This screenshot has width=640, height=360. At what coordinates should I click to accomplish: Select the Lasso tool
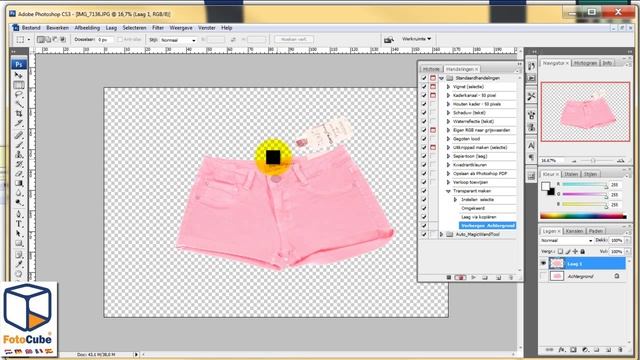(18, 95)
